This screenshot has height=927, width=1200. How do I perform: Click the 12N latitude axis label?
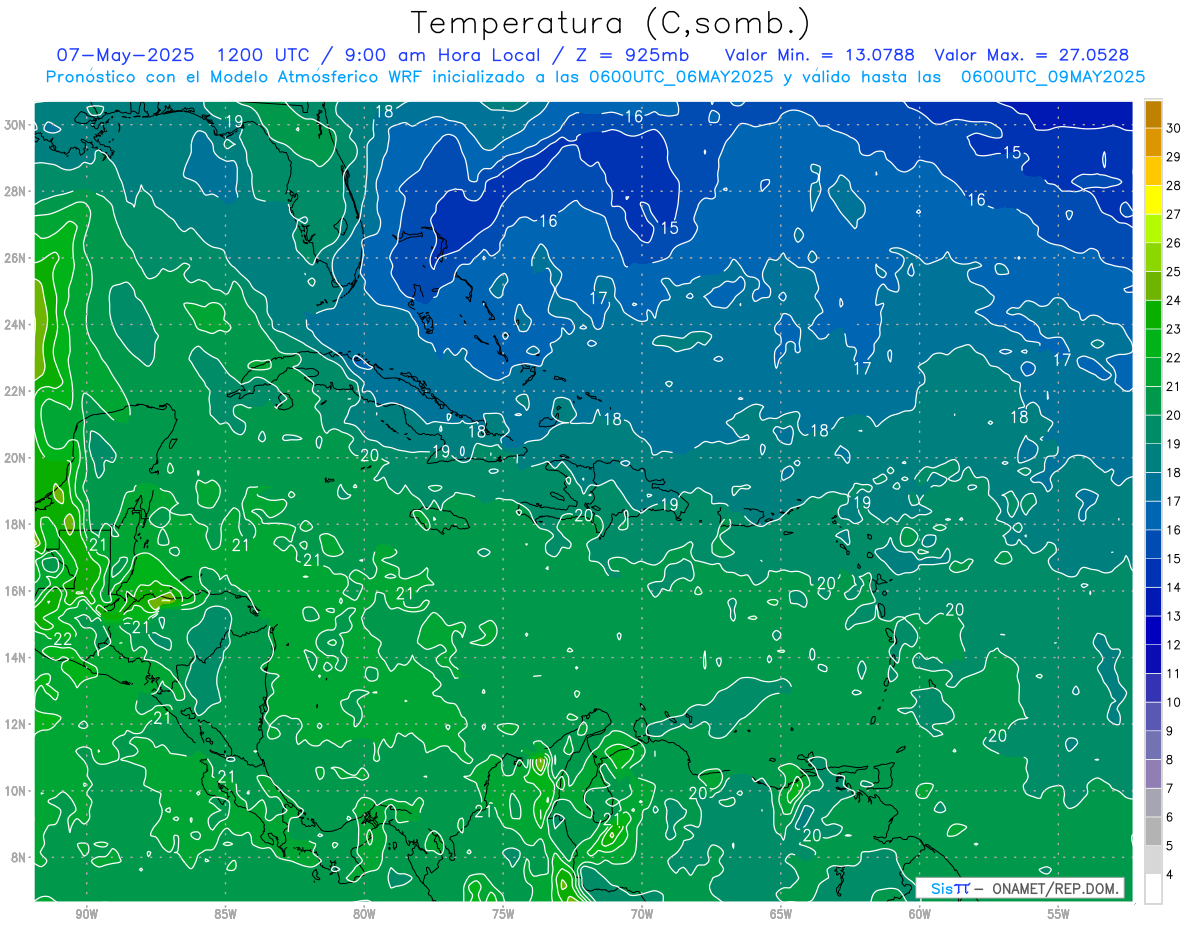pyautogui.click(x=16, y=724)
